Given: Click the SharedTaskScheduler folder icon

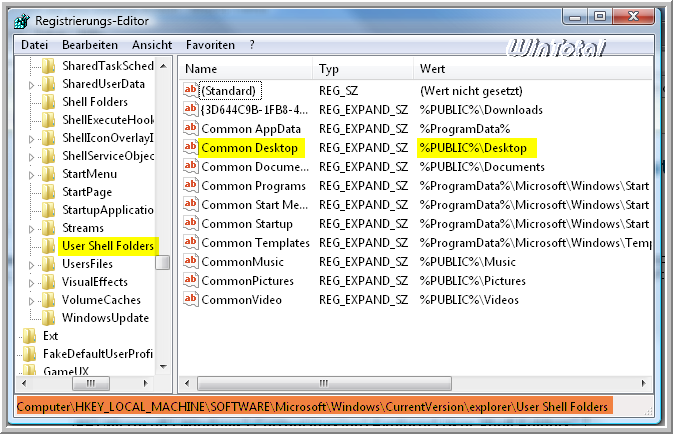Looking at the screenshot, I should click(49, 66).
